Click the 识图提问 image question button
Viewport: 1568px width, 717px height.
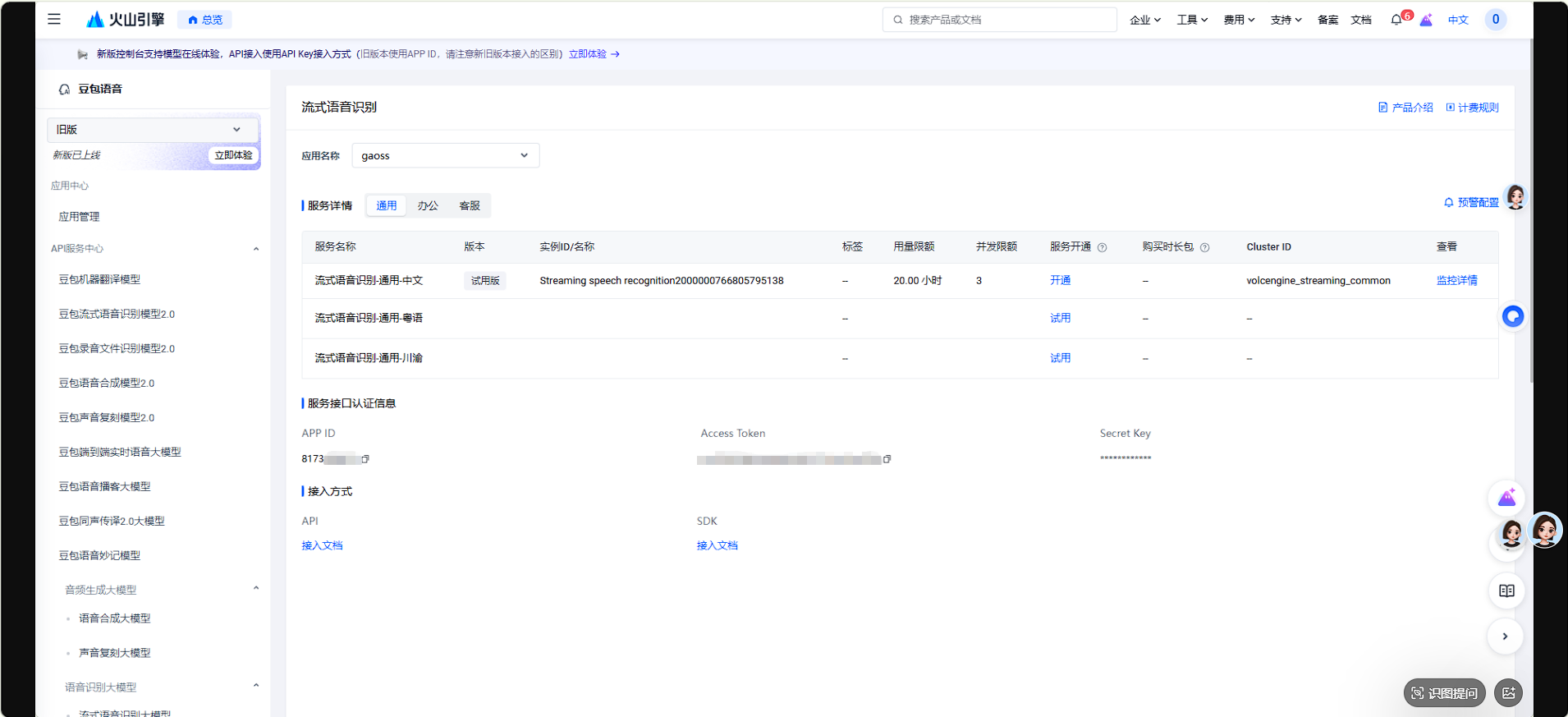pos(1444,693)
